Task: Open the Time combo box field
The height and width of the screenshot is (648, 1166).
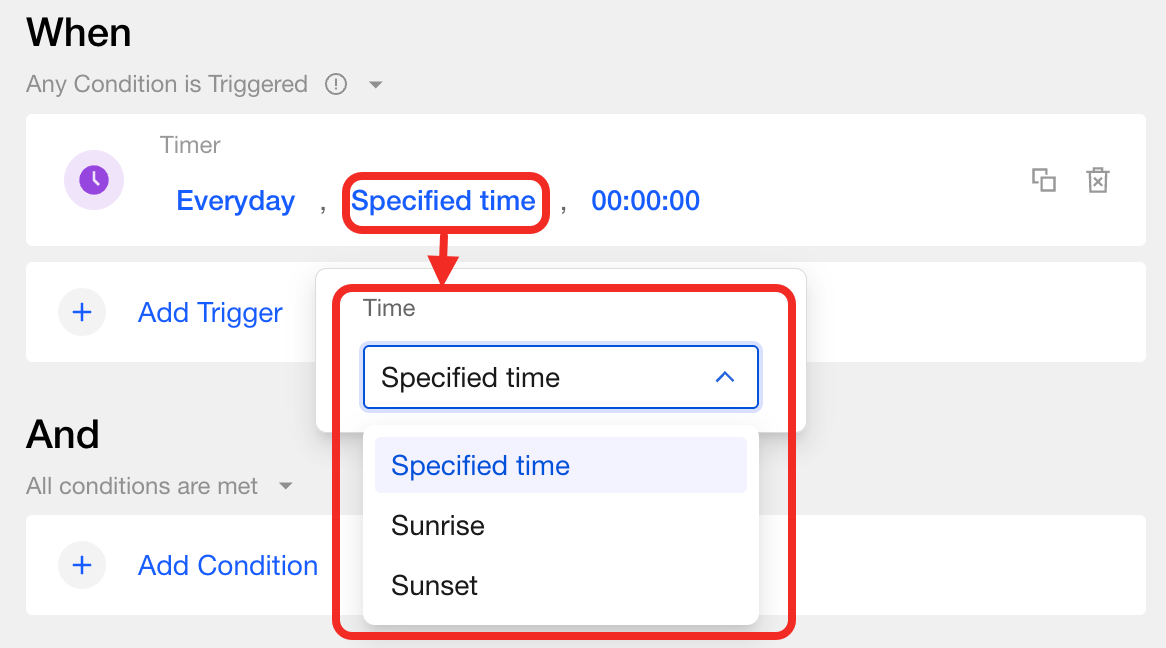Action: click(540, 378)
